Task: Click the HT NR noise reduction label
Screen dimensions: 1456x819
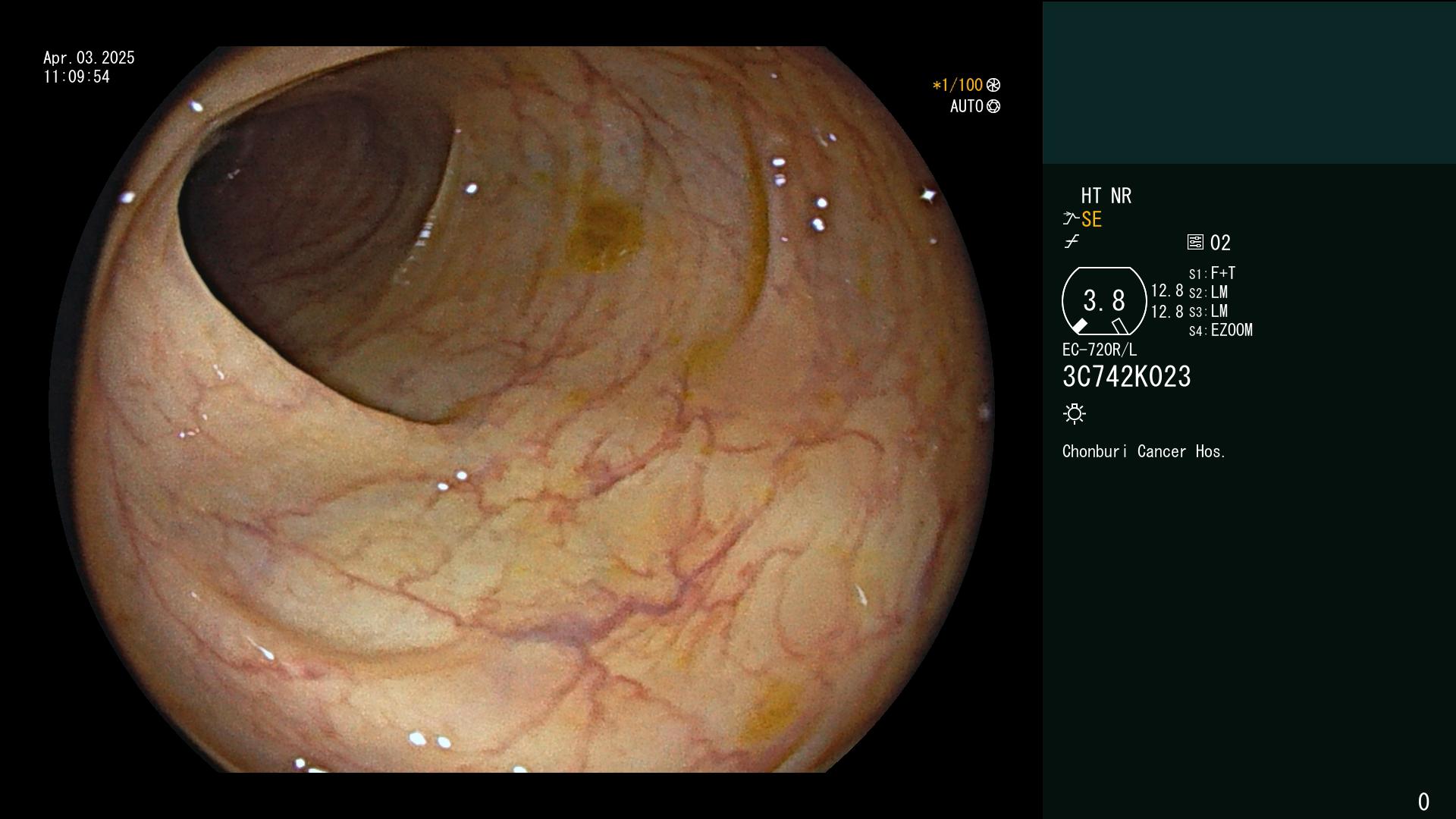Action: point(1106,196)
